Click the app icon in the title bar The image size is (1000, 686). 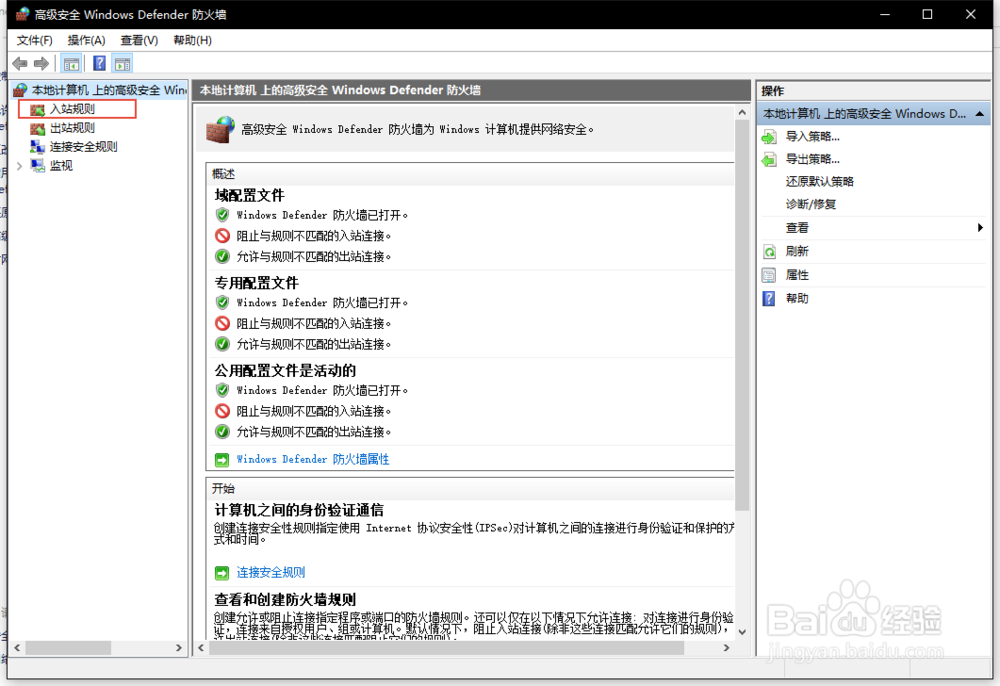pos(23,14)
